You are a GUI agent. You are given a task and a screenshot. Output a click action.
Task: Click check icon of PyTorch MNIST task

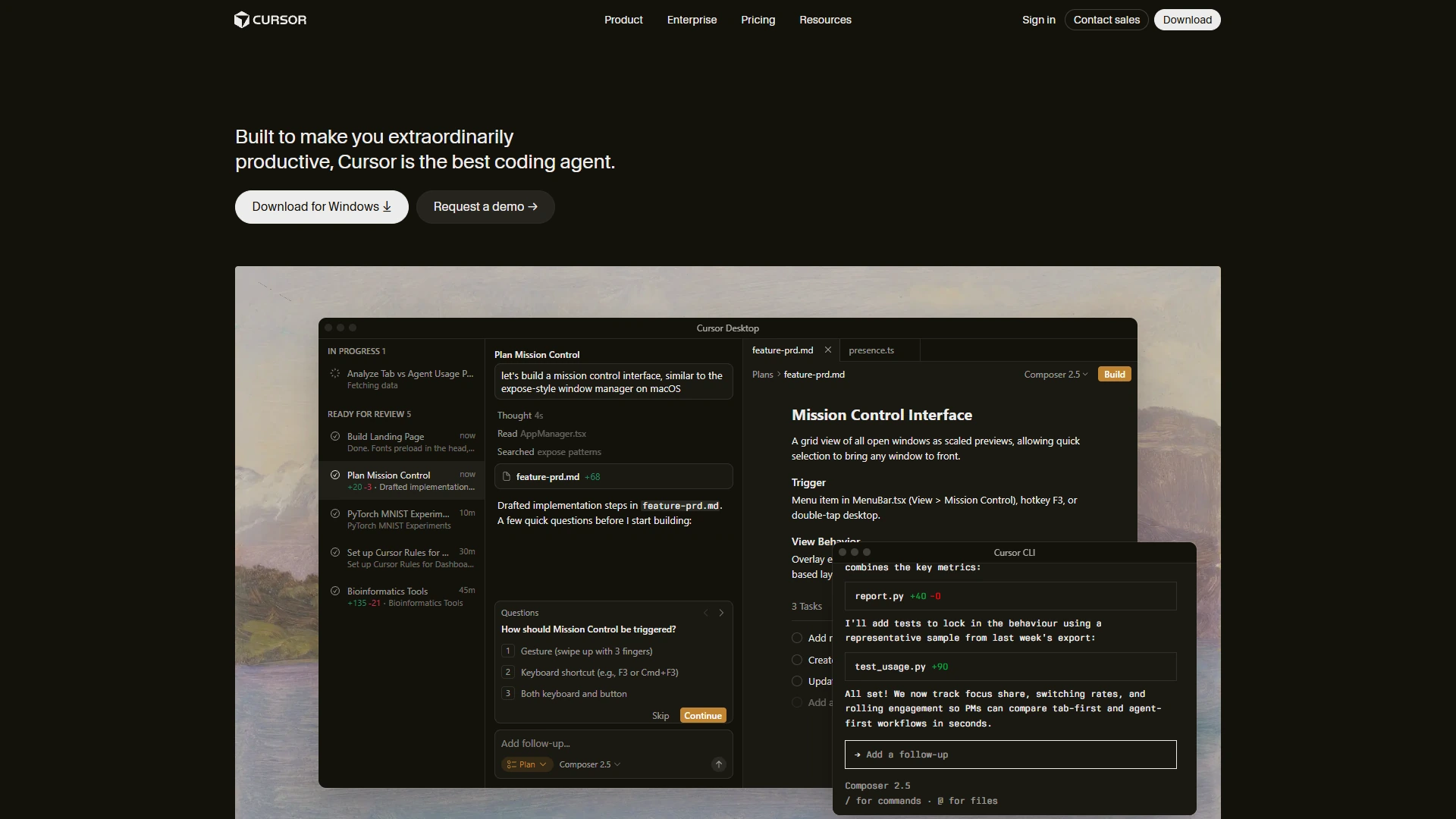[x=335, y=513]
